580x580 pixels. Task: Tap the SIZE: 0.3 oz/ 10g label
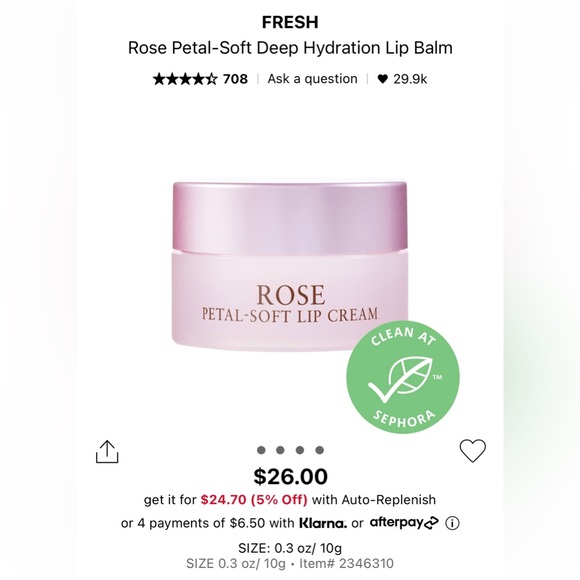[x=290, y=548]
